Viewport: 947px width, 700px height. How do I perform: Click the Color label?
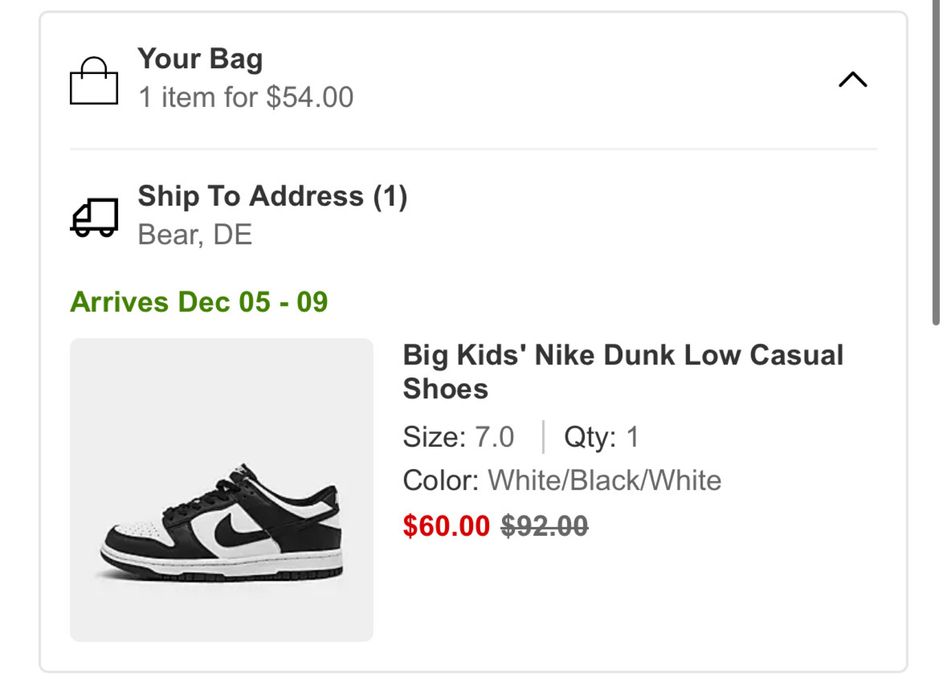pyautogui.click(x=441, y=480)
